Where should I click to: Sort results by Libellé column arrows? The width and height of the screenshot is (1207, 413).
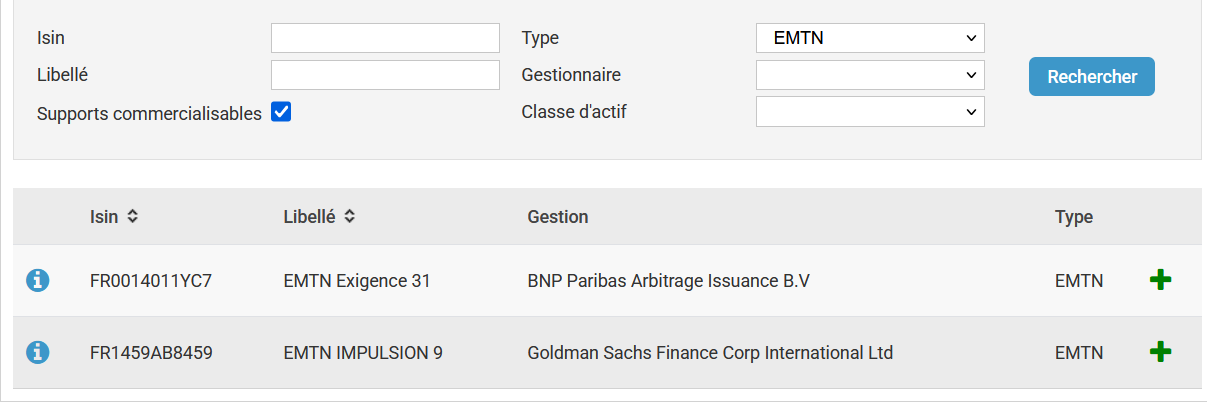point(349,217)
